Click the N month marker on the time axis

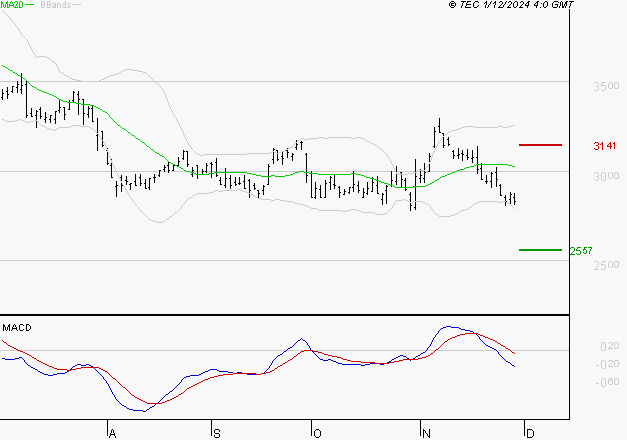[x=426, y=432]
